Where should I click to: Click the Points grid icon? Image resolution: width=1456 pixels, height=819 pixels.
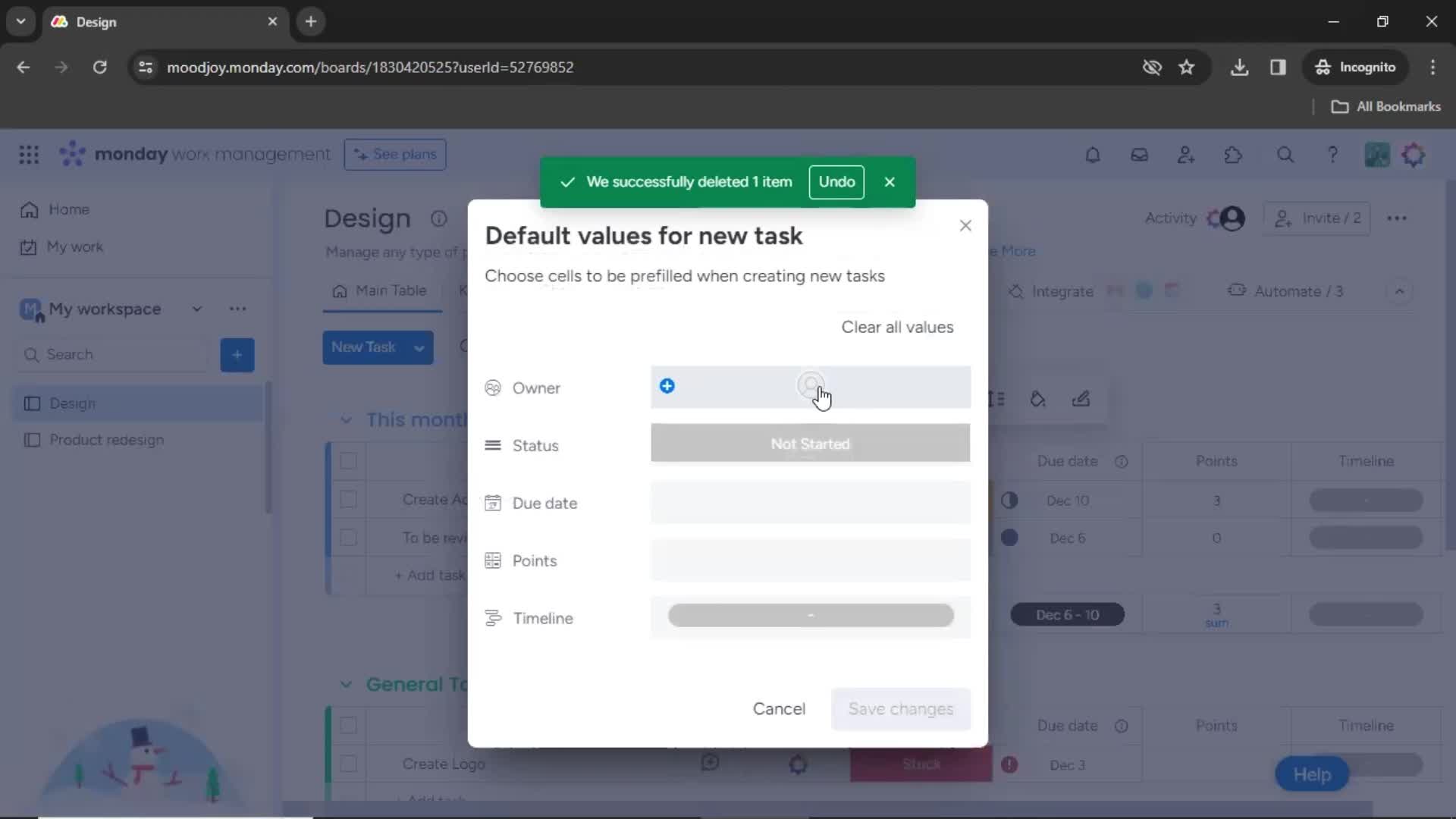click(x=493, y=560)
